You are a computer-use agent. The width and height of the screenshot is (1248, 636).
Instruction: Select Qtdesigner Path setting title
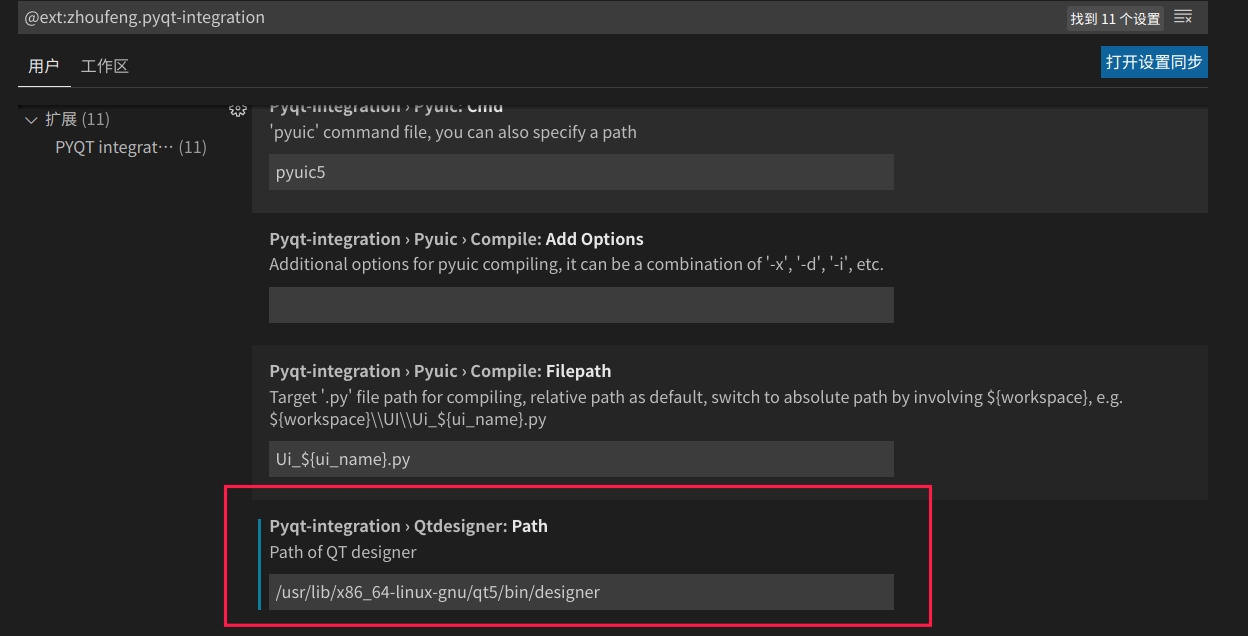click(408, 526)
